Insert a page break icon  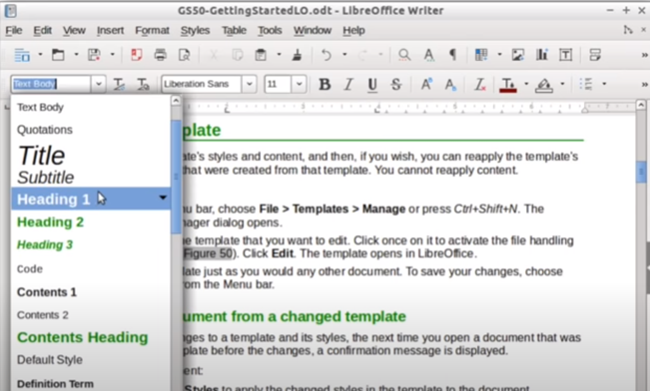pyautogui.click(x=595, y=55)
